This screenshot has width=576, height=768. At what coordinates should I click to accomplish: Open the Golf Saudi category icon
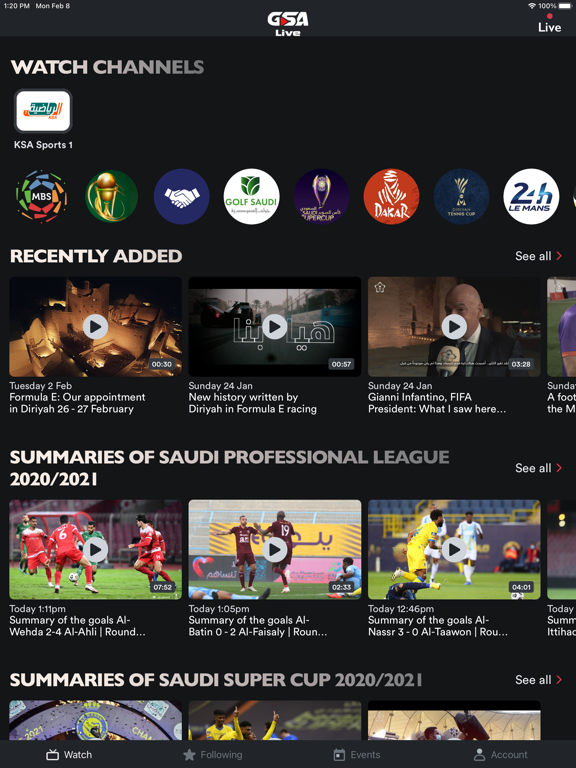pyautogui.click(x=251, y=196)
